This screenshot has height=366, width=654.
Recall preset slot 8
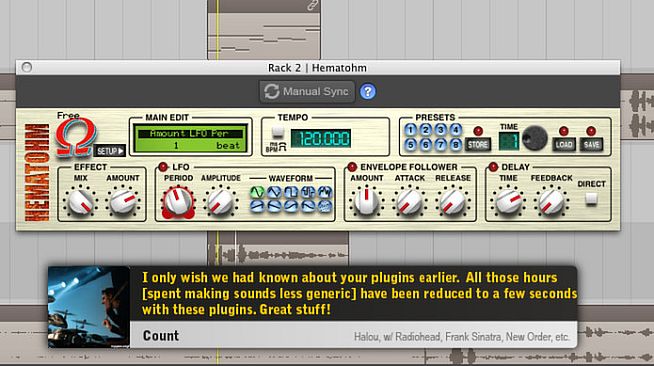(455, 145)
